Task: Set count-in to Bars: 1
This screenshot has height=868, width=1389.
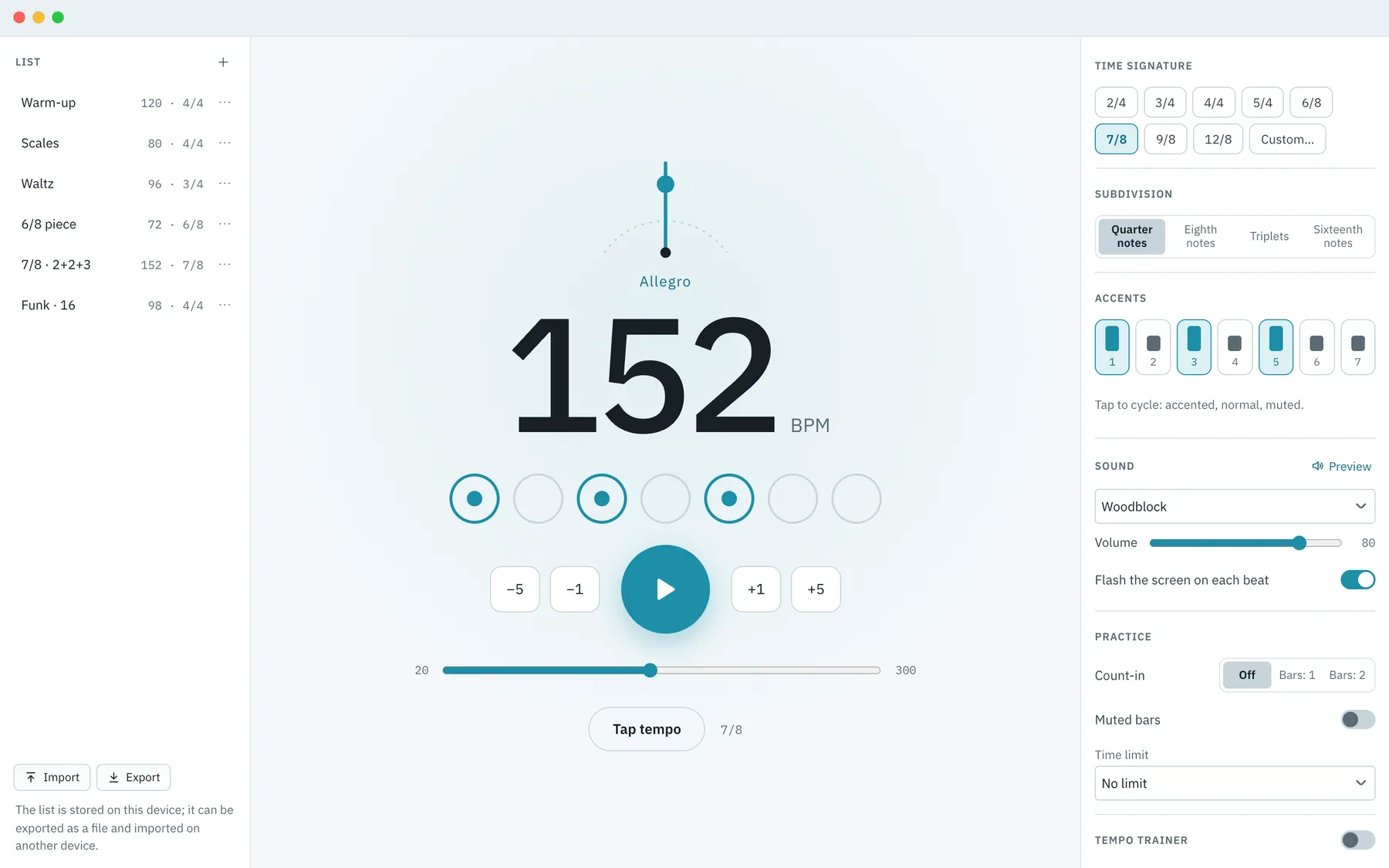Action: click(x=1297, y=675)
